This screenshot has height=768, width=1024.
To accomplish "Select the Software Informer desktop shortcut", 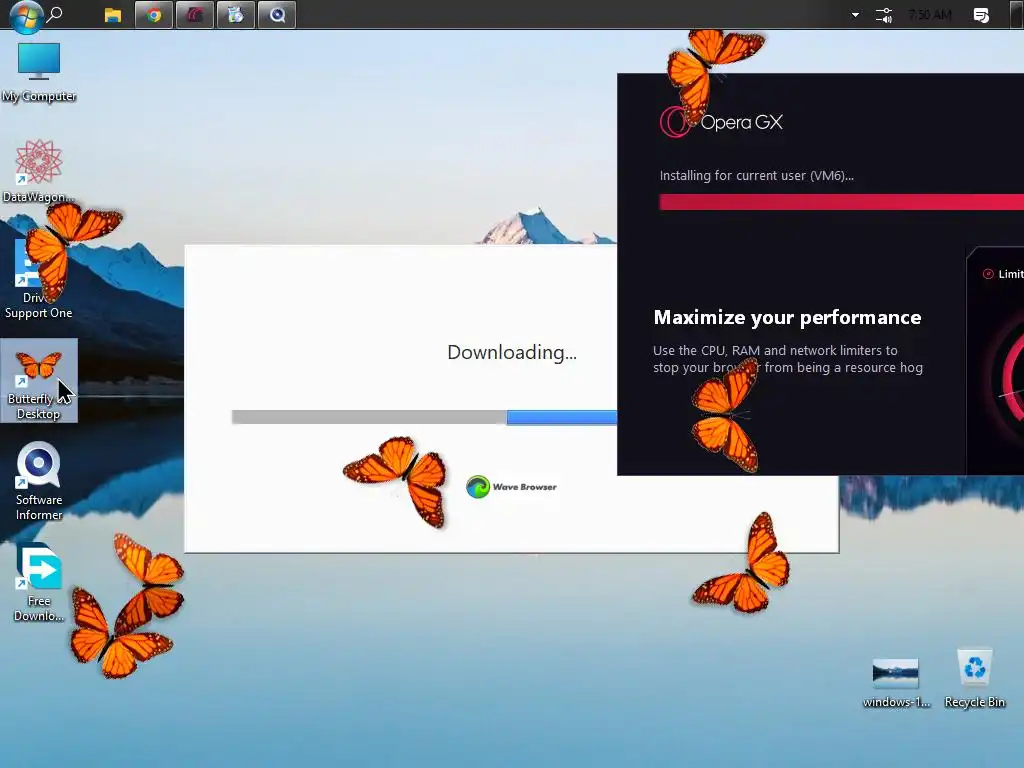I will (39, 482).
